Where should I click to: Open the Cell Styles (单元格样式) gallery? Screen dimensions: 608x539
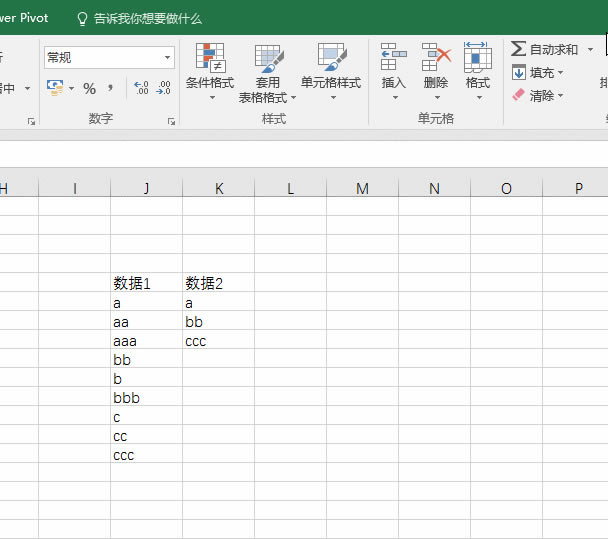click(332, 72)
